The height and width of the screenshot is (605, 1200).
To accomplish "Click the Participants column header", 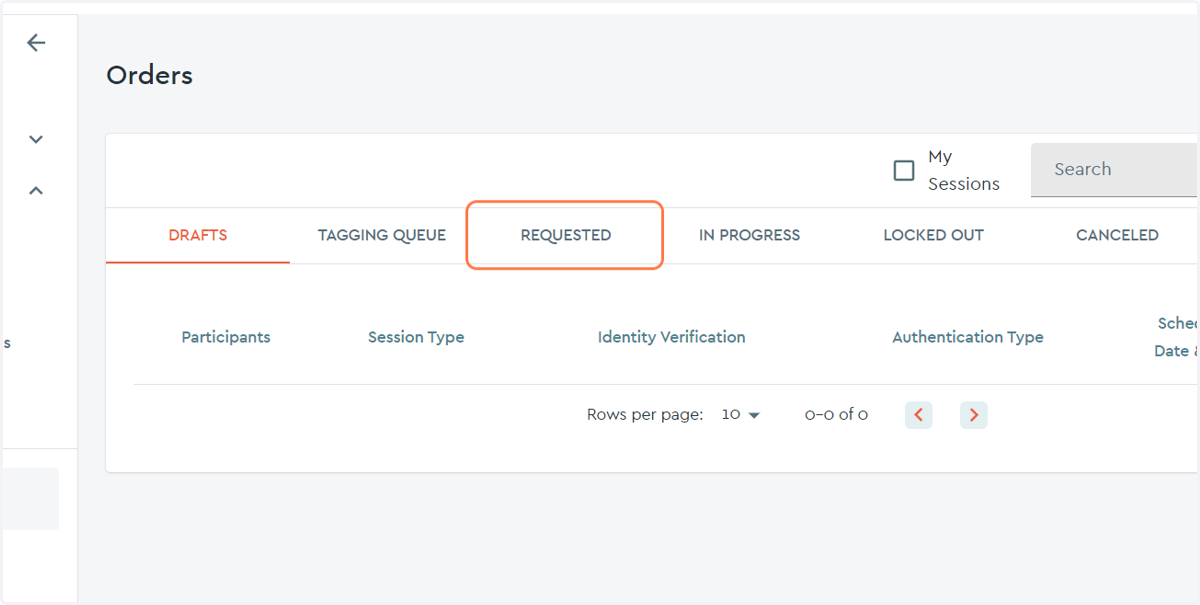I will [x=226, y=337].
